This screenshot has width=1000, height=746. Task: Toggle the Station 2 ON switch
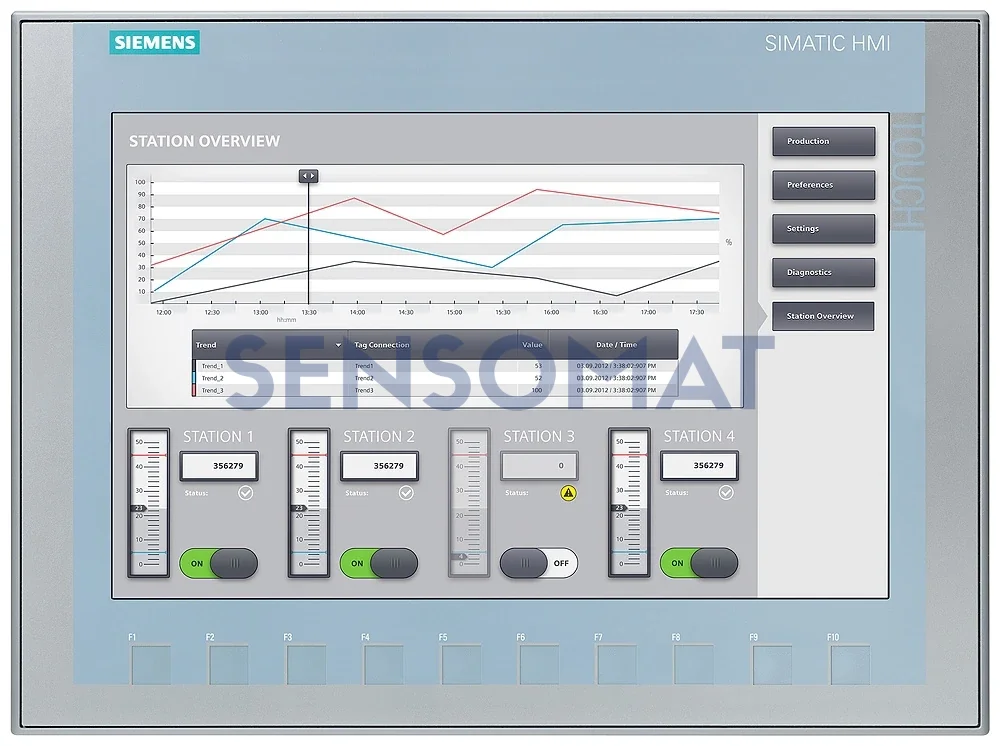click(379, 564)
